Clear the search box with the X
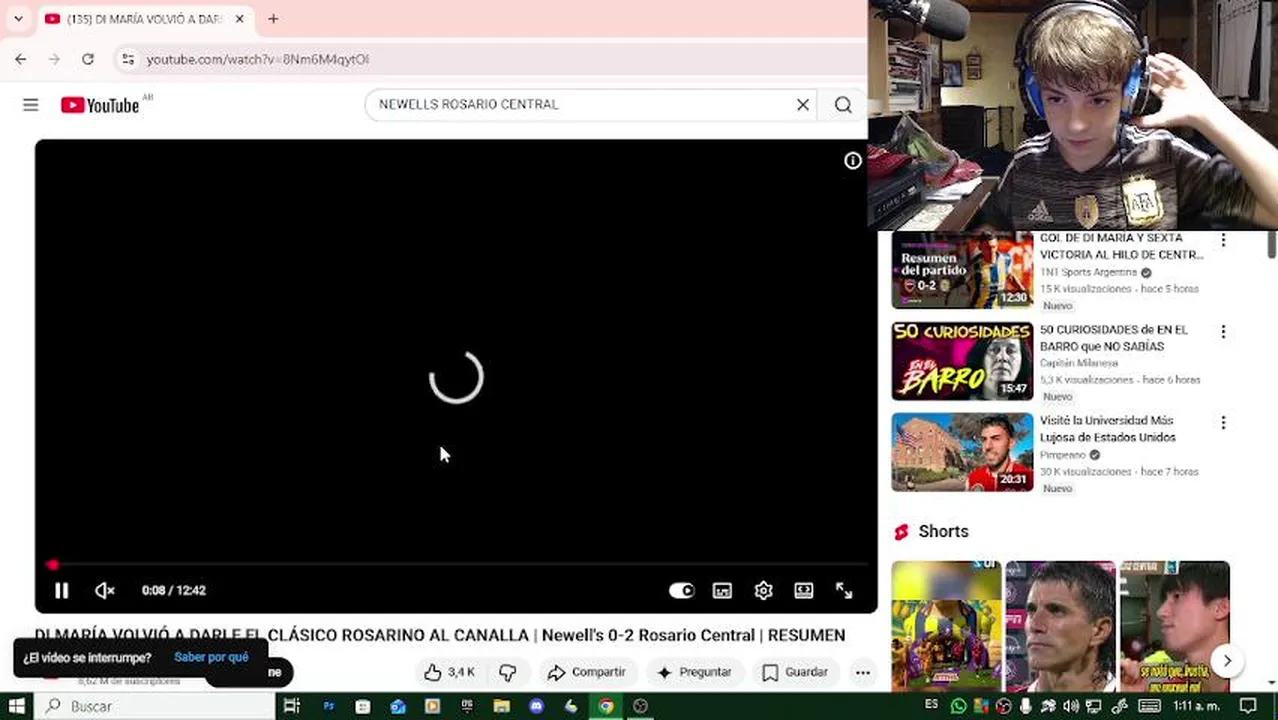The height and width of the screenshot is (720, 1278). click(x=802, y=104)
